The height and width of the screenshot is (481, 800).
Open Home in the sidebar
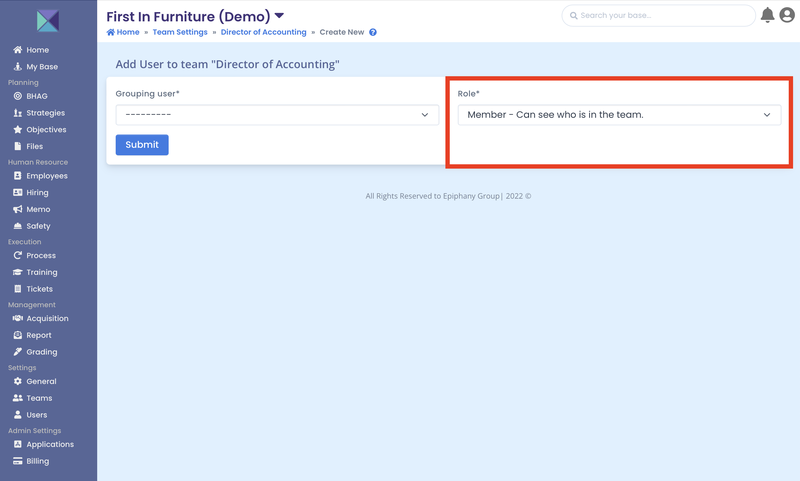(x=38, y=49)
